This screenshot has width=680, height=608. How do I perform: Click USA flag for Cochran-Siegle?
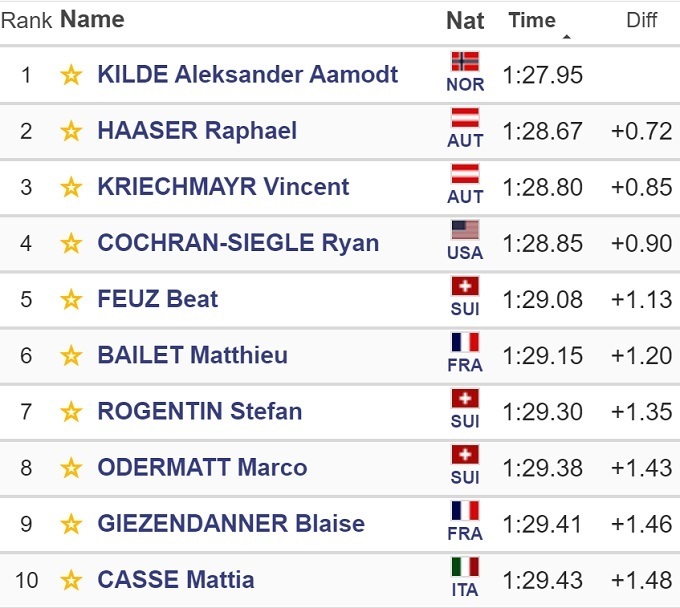tap(465, 230)
